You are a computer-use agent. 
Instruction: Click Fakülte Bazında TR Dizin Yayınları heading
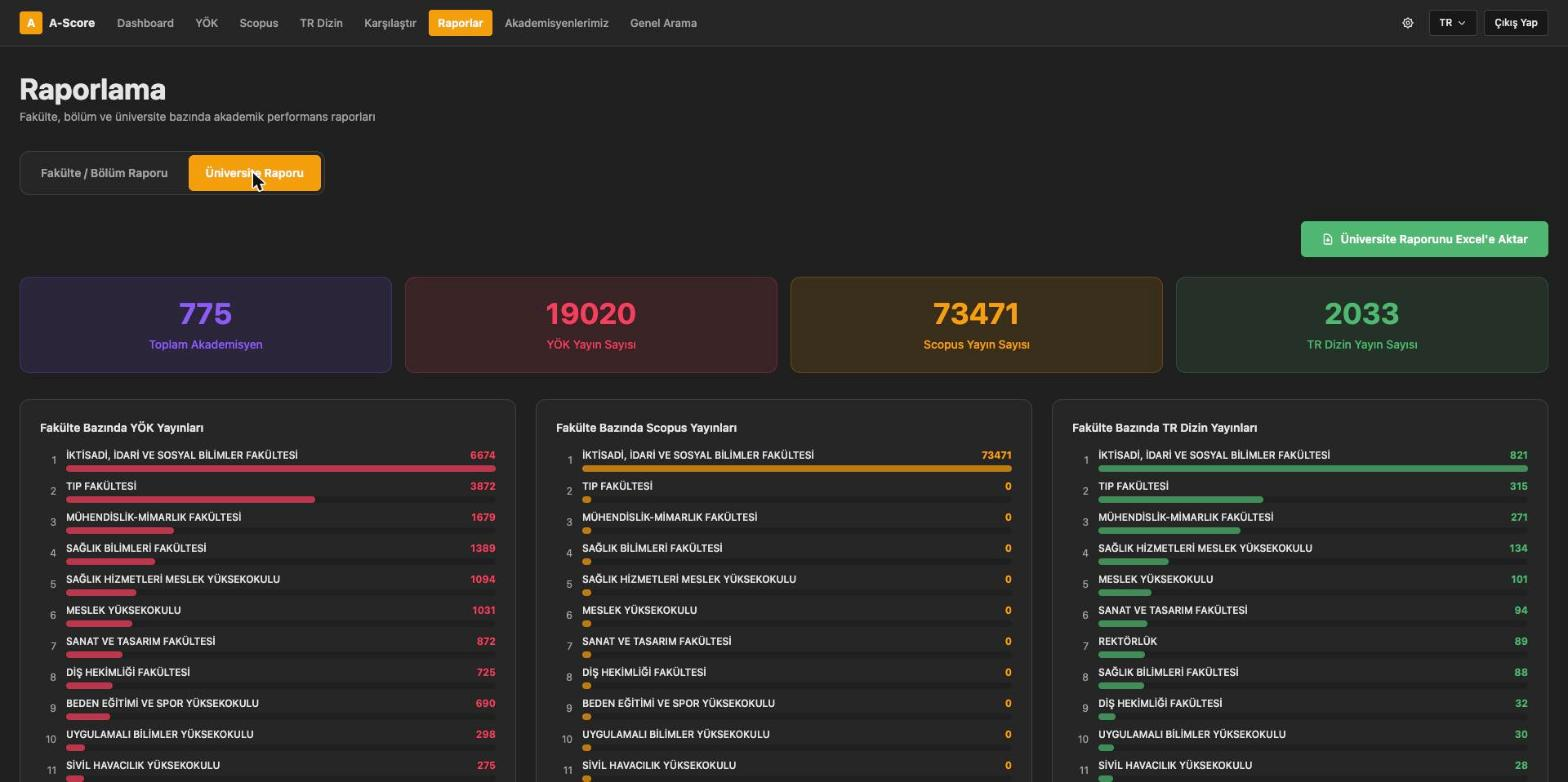pyautogui.click(x=1164, y=428)
